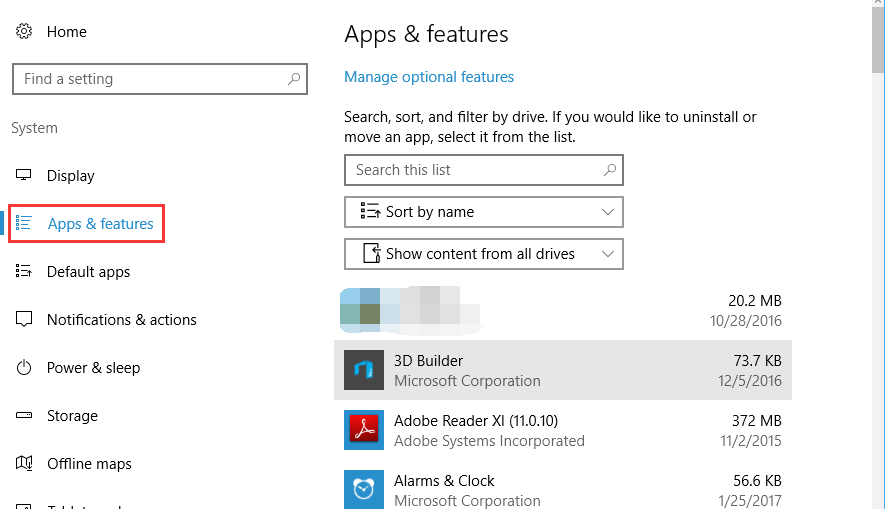Screen dimensions: 885x509
Task: Click the 56.6 KB size value
Action: (x=757, y=481)
